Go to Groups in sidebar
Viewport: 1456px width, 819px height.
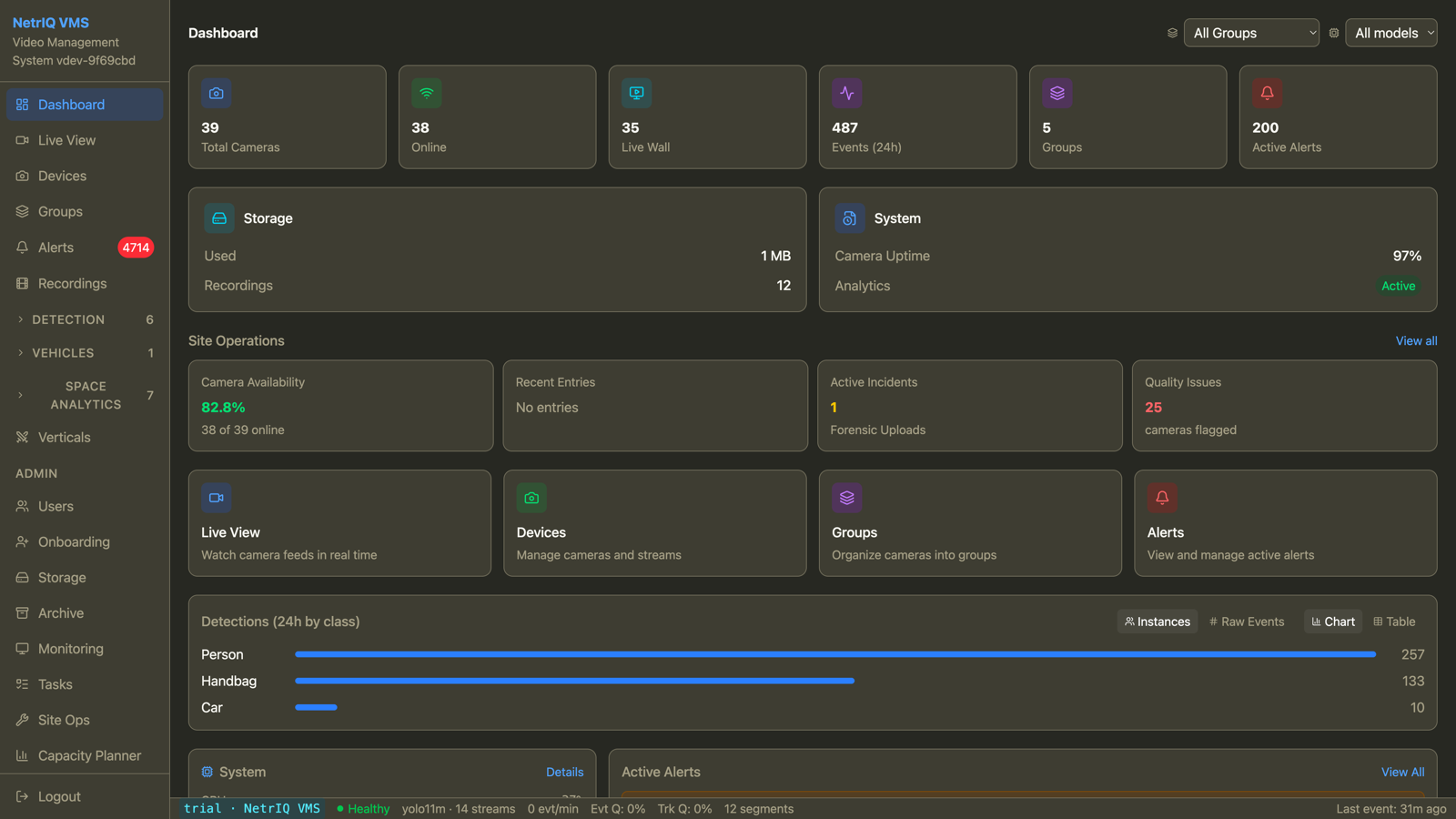tap(85, 211)
